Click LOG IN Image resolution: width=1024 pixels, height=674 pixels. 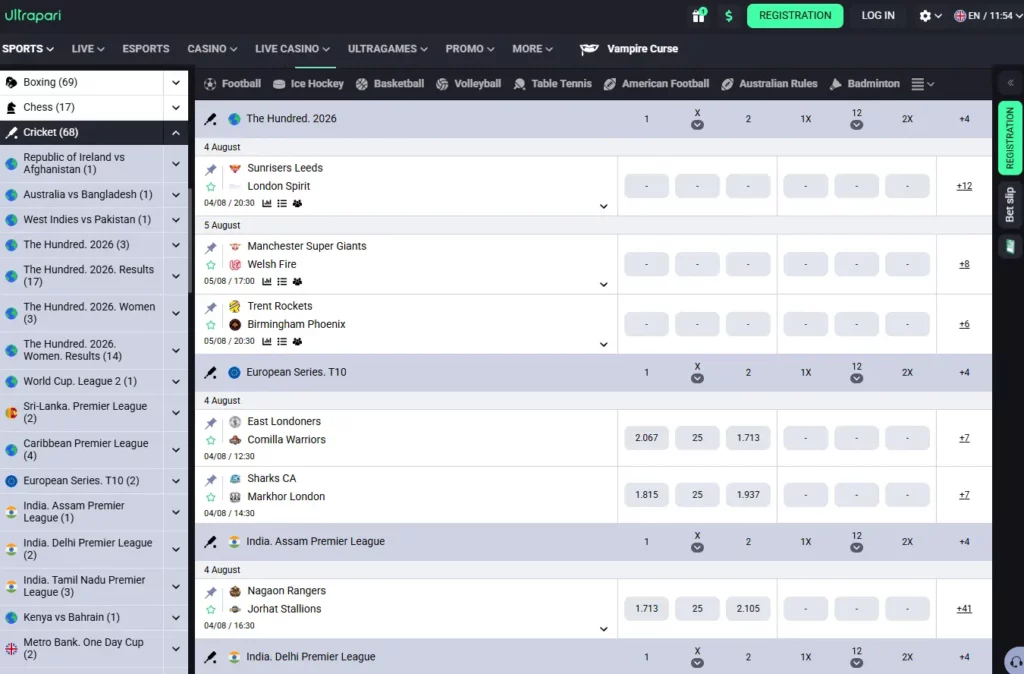[x=878, y=16]
